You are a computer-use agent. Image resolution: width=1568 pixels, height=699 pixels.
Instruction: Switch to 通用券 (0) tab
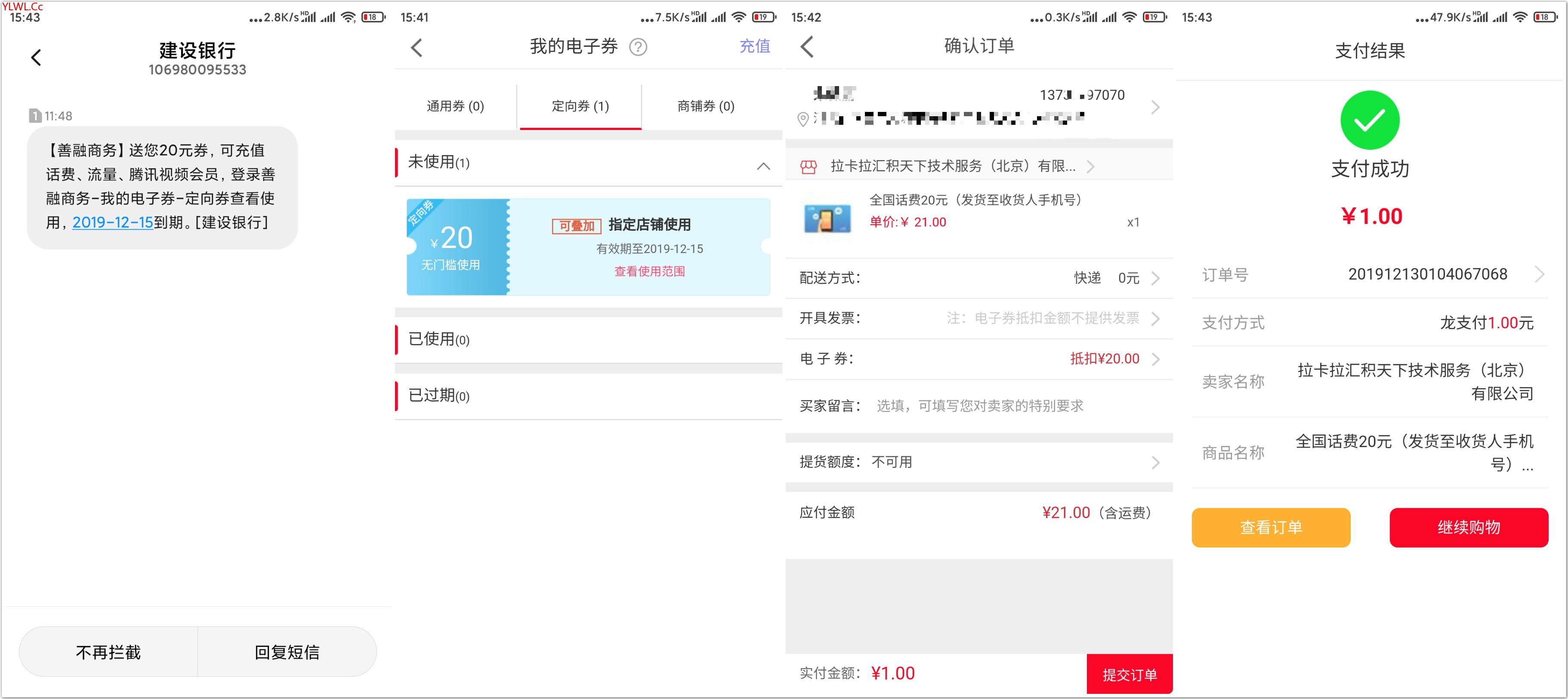[x=455, y=107]
